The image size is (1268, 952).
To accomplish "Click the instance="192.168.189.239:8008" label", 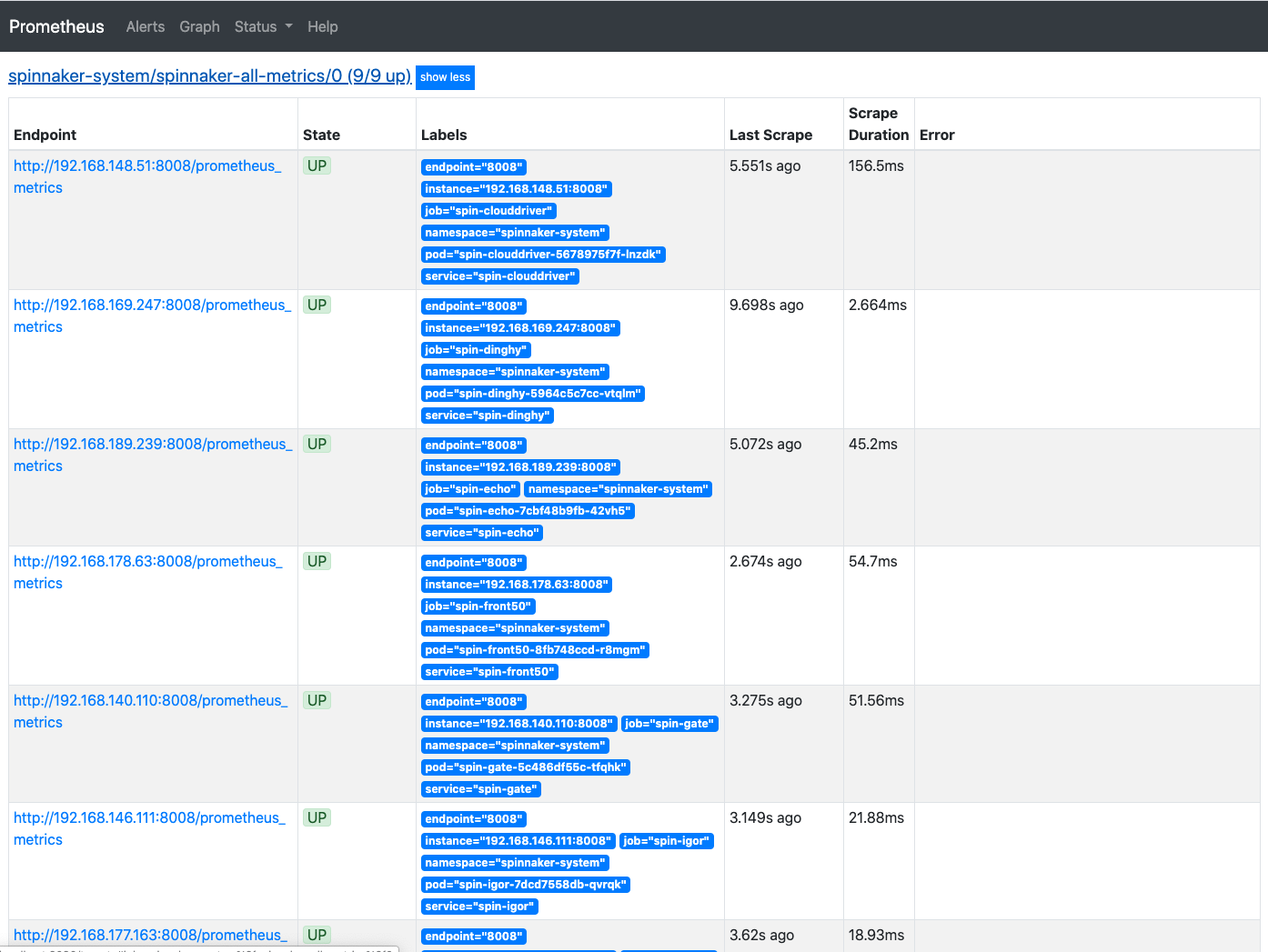I will [x=520, y=467].
